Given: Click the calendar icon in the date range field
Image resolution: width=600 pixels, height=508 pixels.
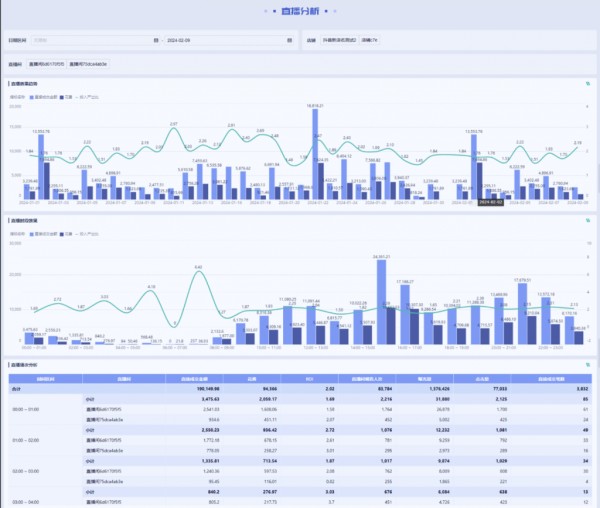Looking at the screenshot, I should pyautogui.click(x=157, y=41).
